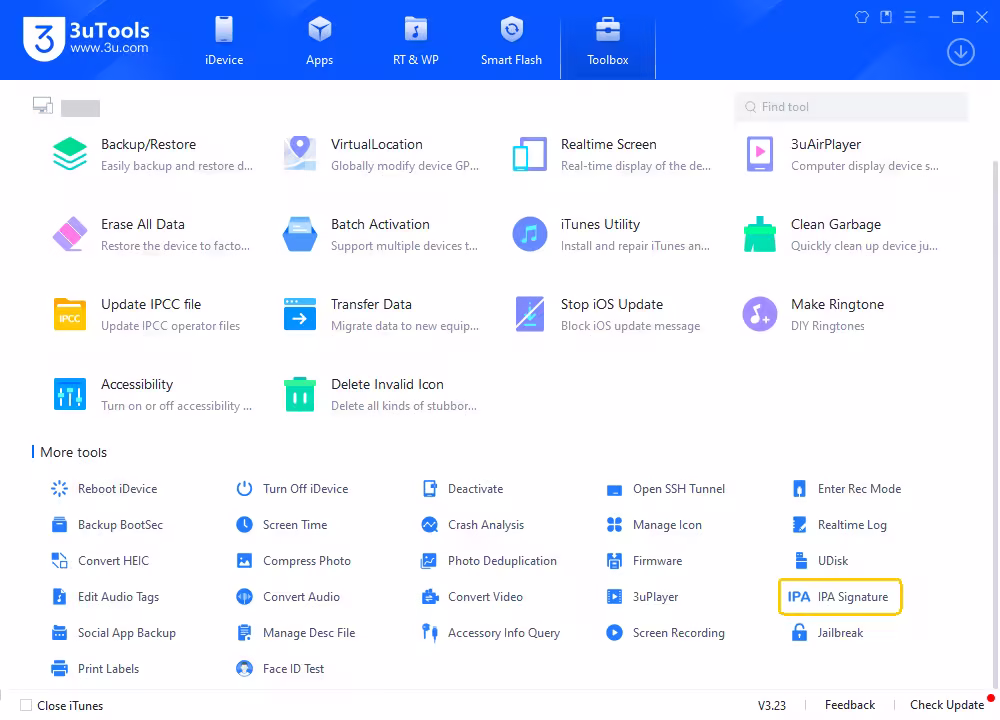This screenshot has height=720, width=1000.
Task: Click the 3uTools logo
Action: [86, 38]
